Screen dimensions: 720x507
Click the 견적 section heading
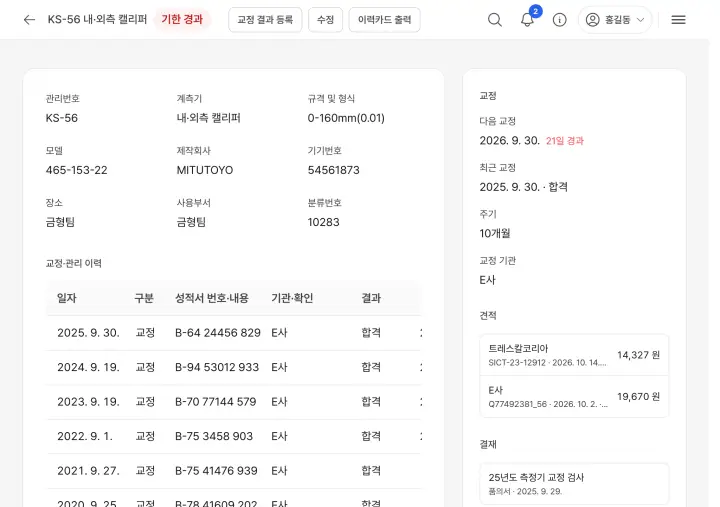(488, 315)
